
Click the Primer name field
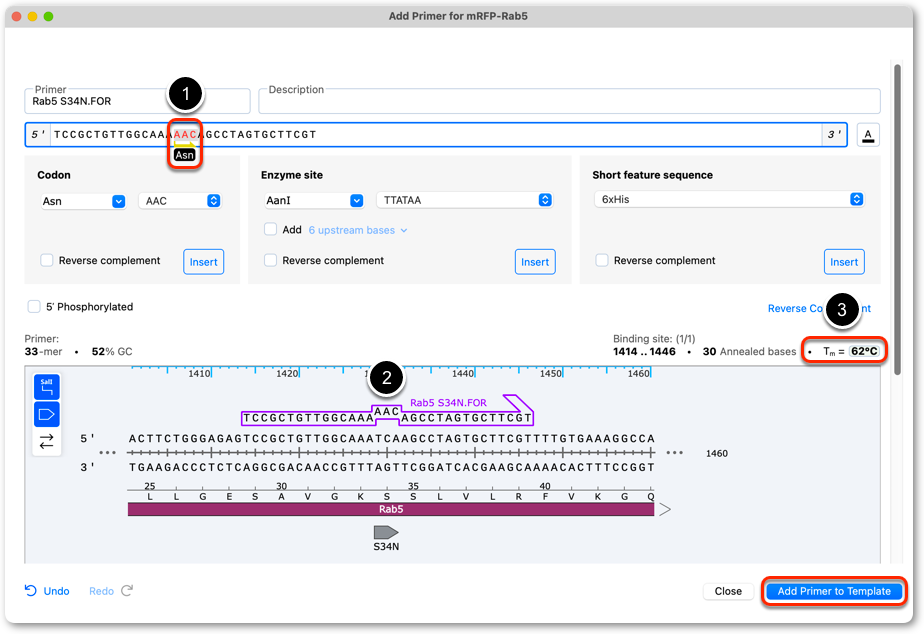(x=137, y=101)
